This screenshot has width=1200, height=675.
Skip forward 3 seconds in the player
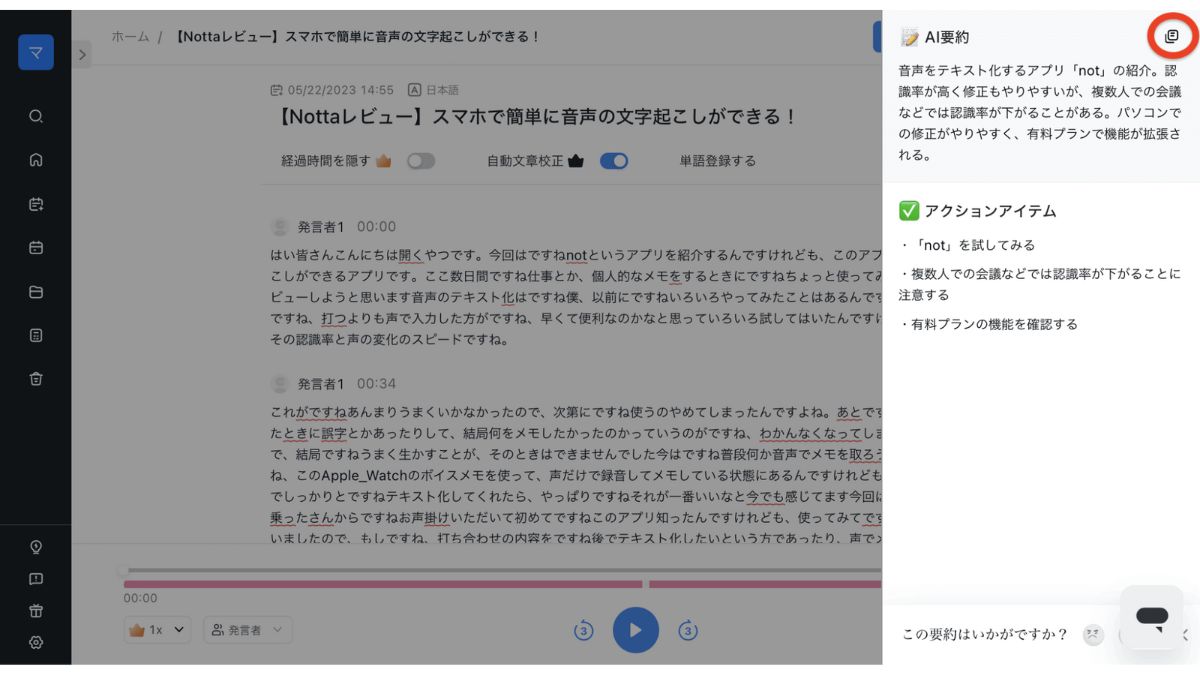688,630
